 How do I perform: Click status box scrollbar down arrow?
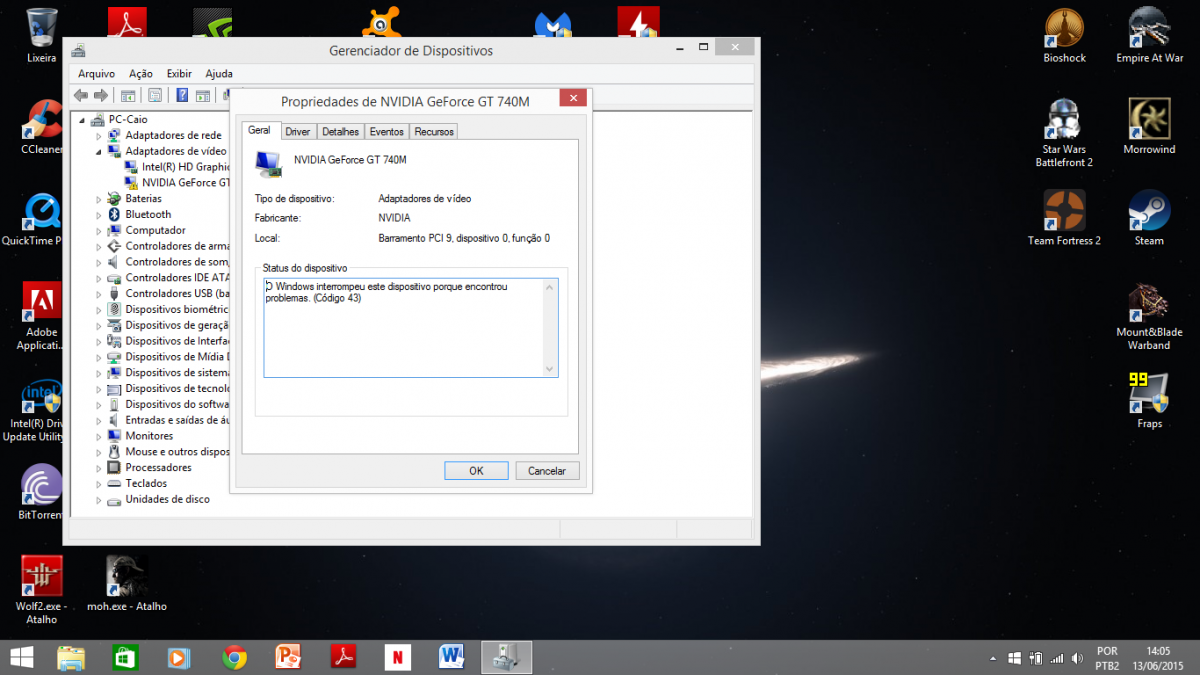(x=549, y=369)
